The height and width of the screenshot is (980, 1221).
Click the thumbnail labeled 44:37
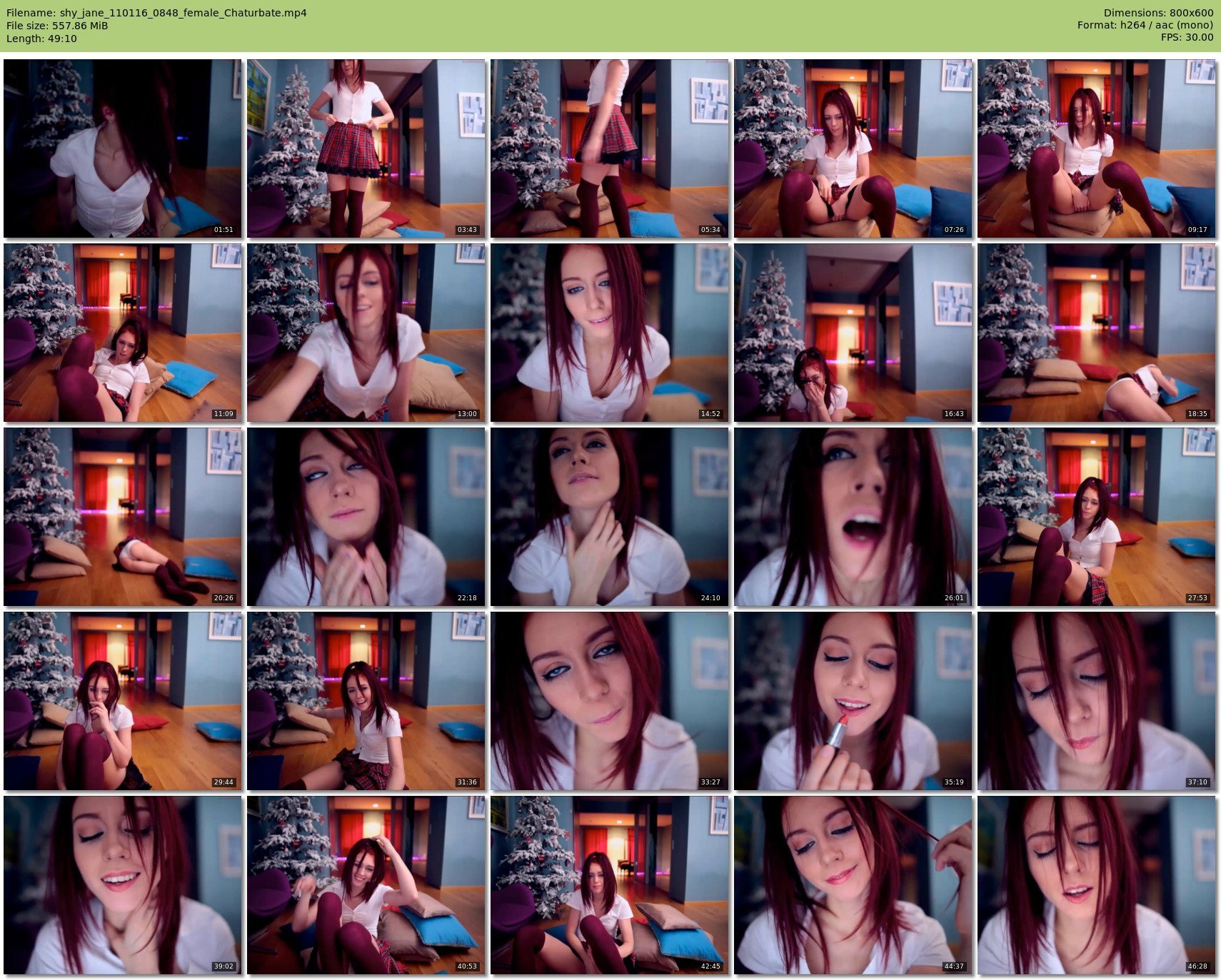(x=853, y=885)
